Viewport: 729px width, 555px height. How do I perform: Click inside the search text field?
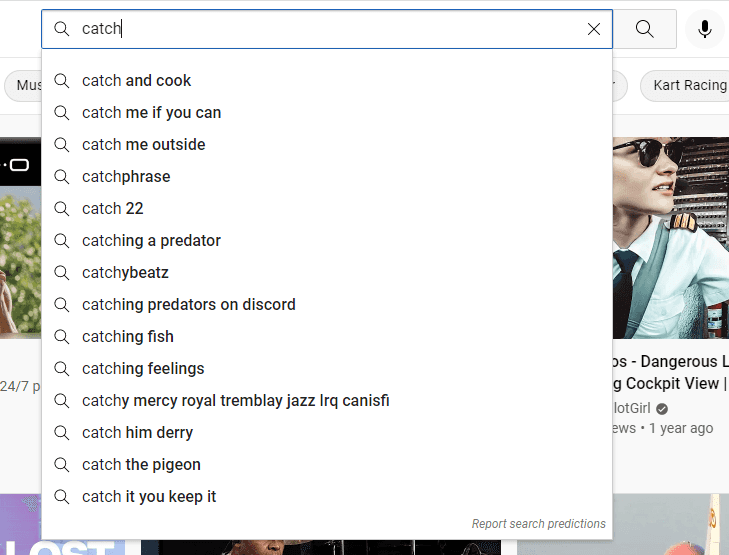tap(330, 29)
